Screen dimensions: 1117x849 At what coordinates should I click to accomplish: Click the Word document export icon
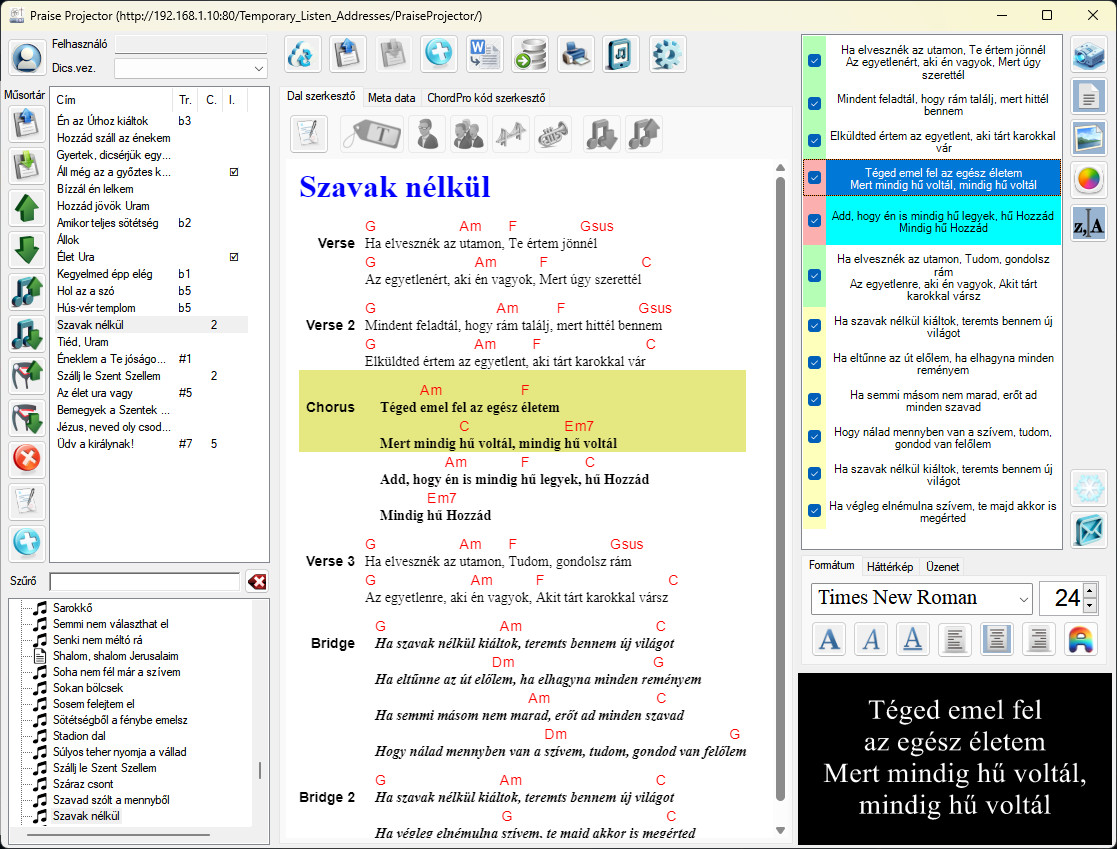pos(485,54)
